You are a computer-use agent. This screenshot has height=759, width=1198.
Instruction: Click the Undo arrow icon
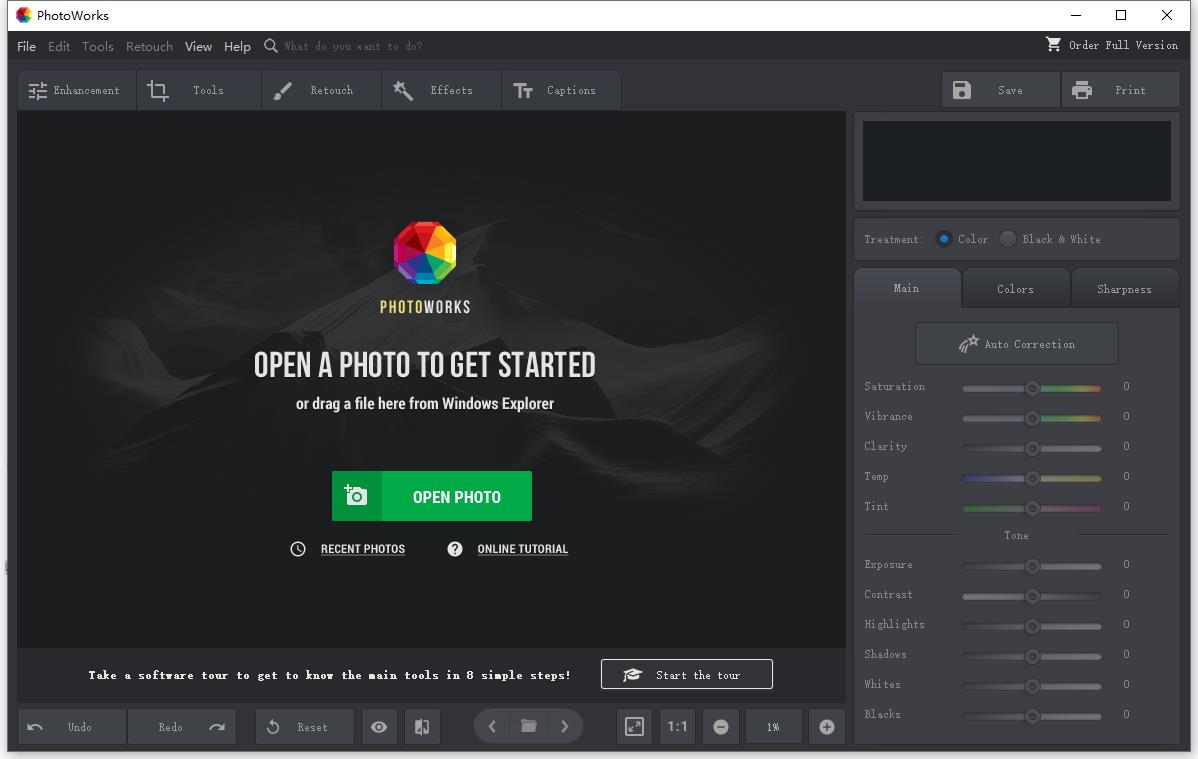point(36,727)
